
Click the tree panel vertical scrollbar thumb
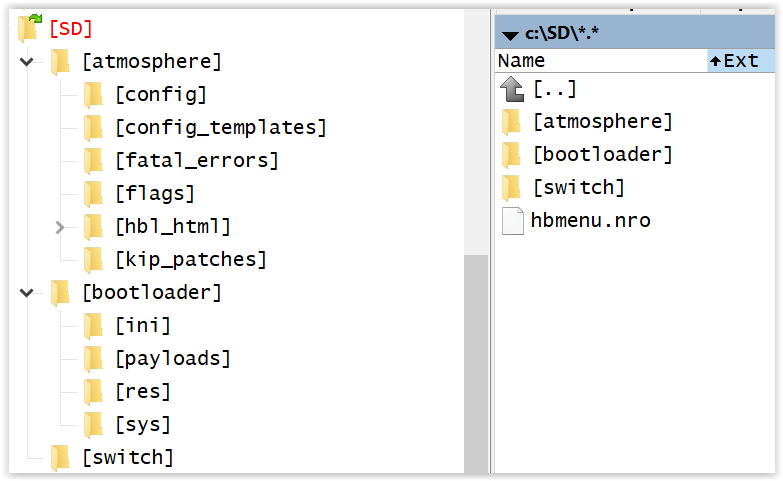point(476,364)
